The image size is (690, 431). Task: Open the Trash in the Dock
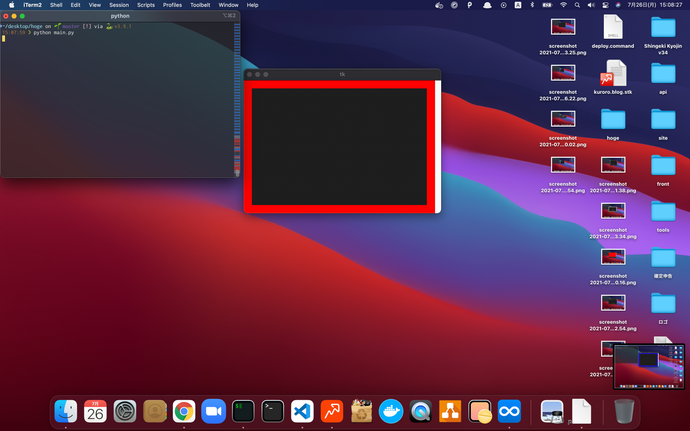pyautogui.click(x=624, y=411)
